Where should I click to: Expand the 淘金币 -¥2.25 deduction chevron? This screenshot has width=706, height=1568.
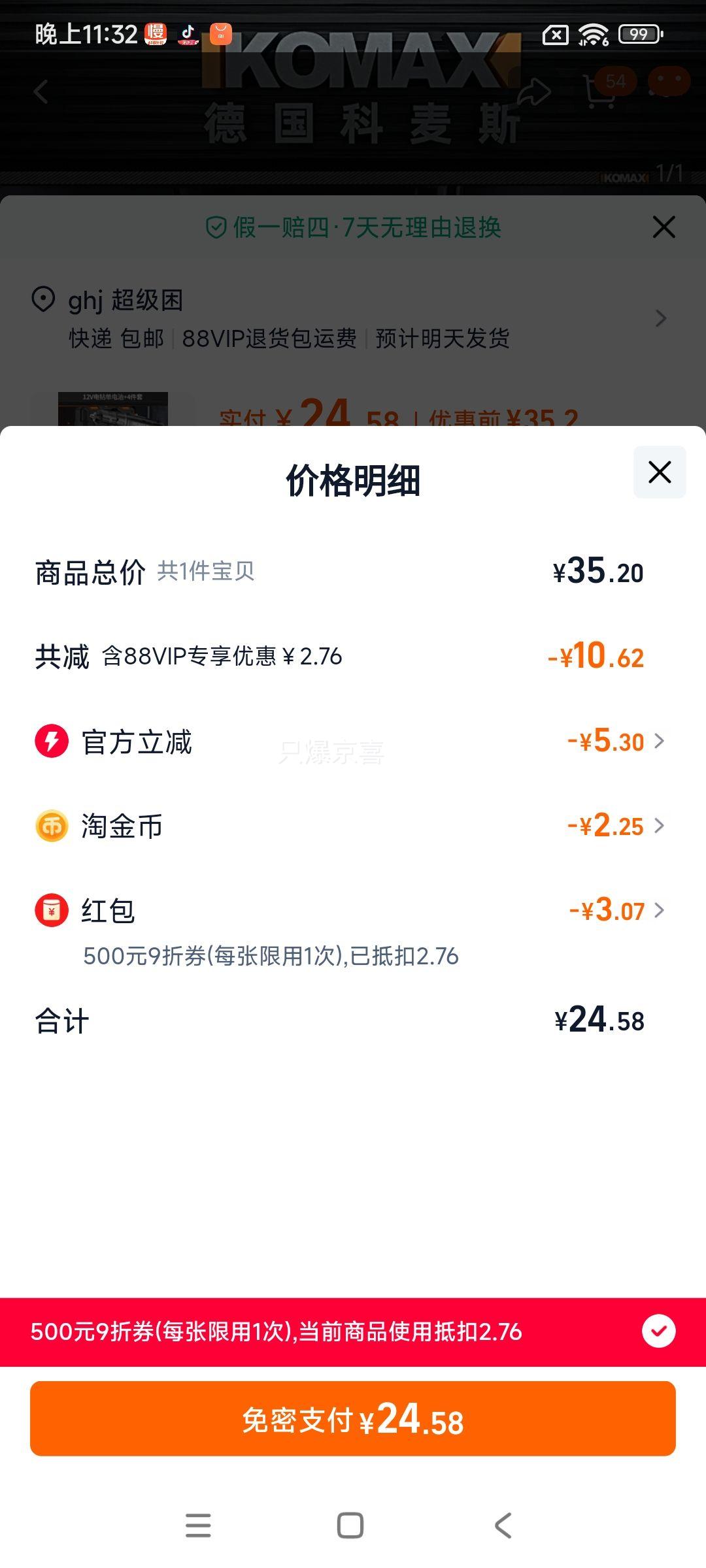[x=659, y=826]
